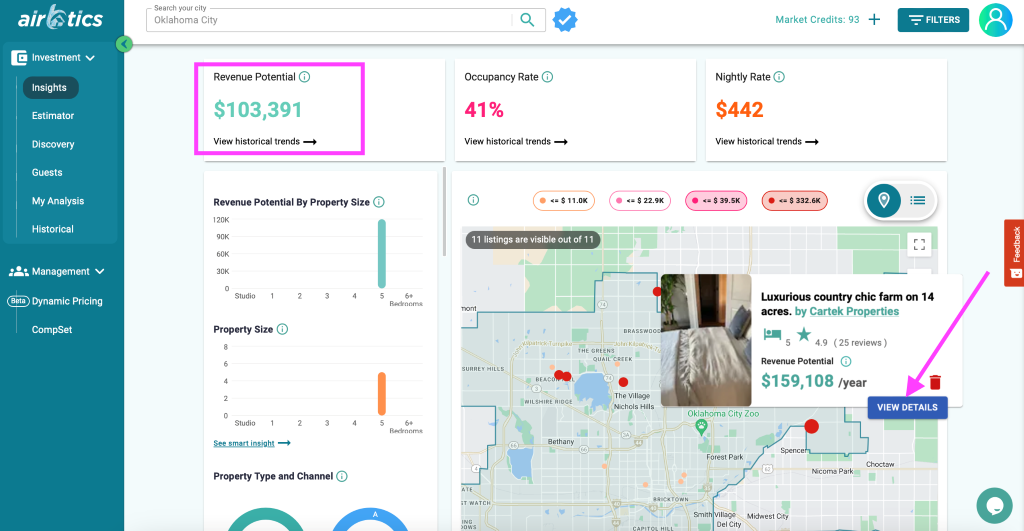
Task: Switch to list view
Action: 918,201
